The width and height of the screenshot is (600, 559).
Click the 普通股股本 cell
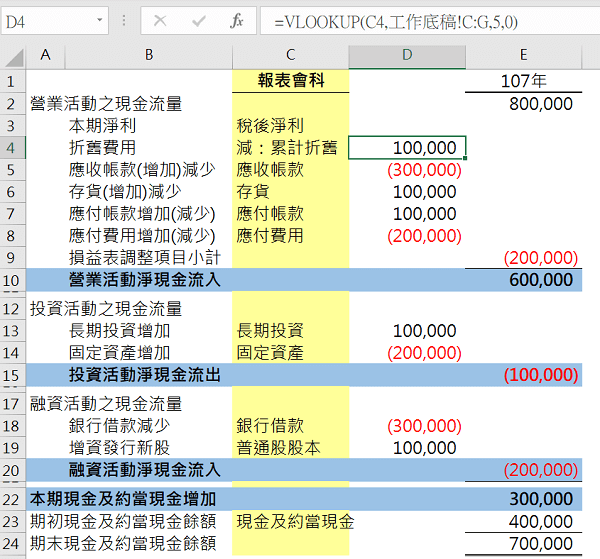[x=290, y=448]
